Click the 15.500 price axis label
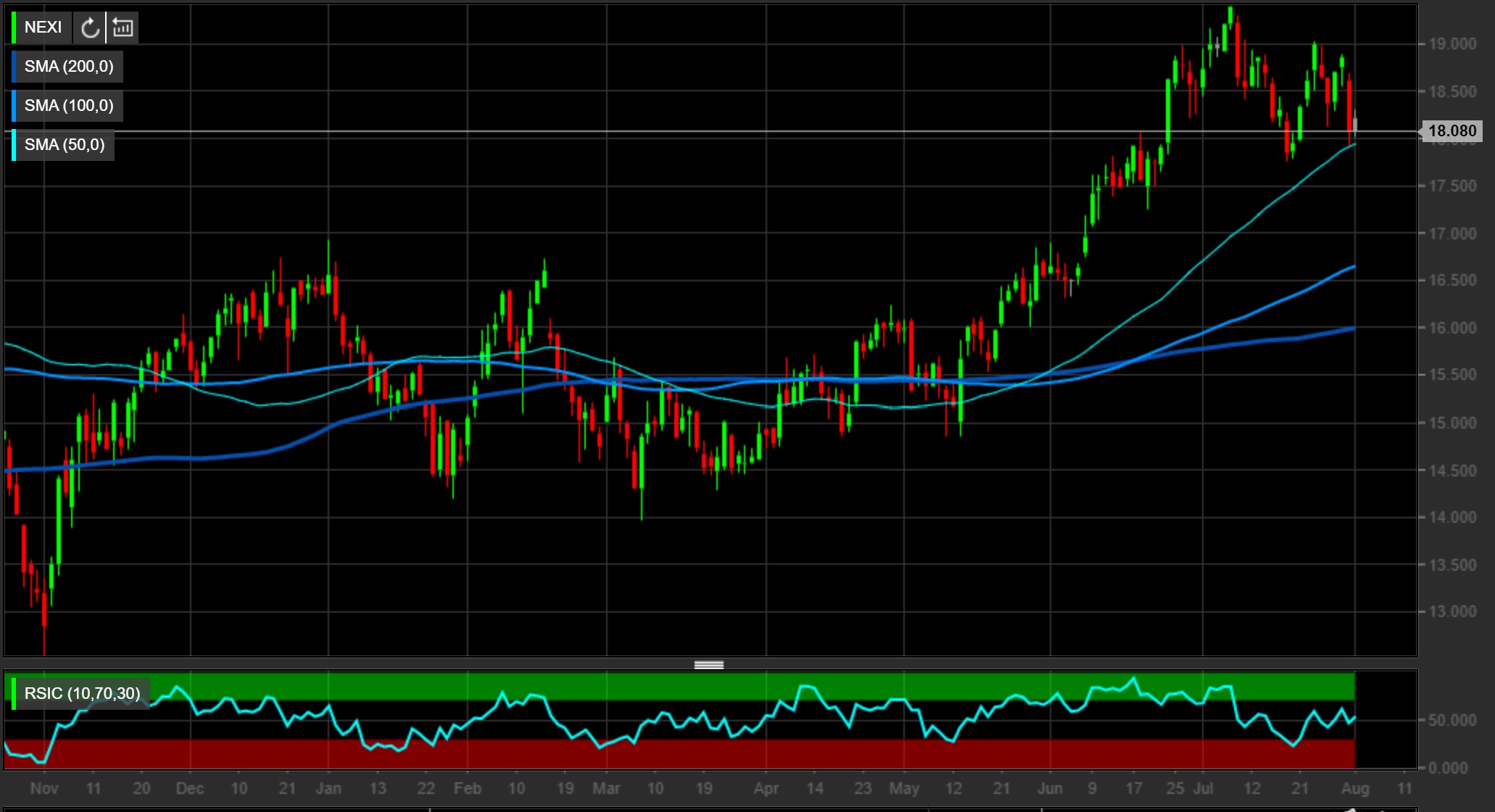Screen dimensions: 1495x812 tap(1452, 375)
